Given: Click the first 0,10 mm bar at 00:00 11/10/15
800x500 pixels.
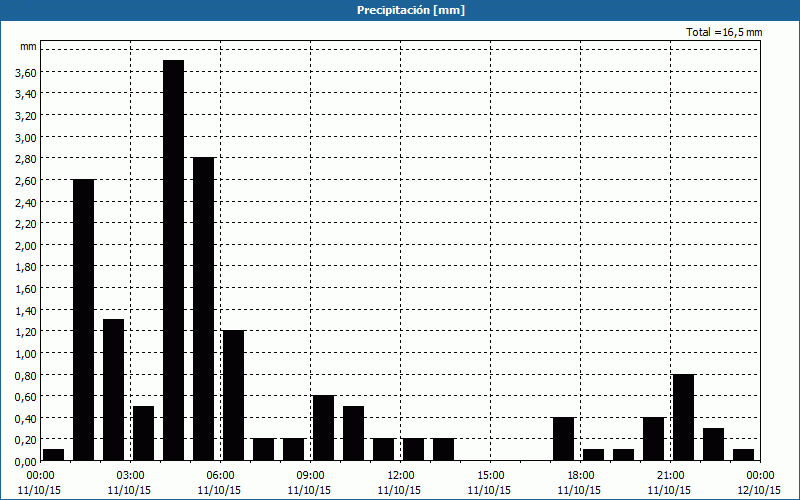Looking at the screenshot, I should click(x=54, y=455).
